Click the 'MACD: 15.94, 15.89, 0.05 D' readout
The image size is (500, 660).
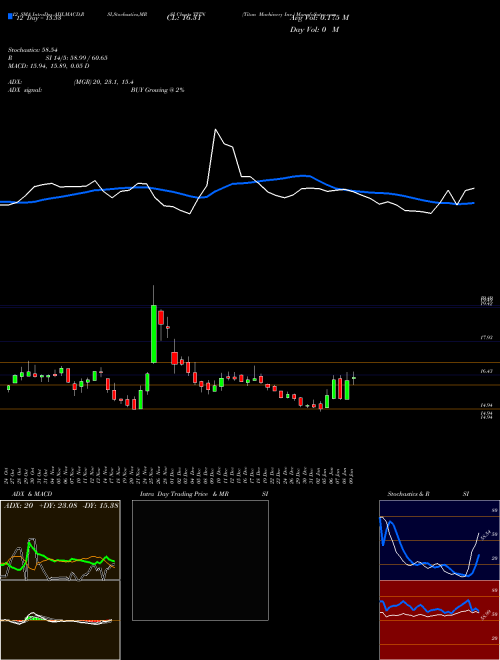(48, 66)
